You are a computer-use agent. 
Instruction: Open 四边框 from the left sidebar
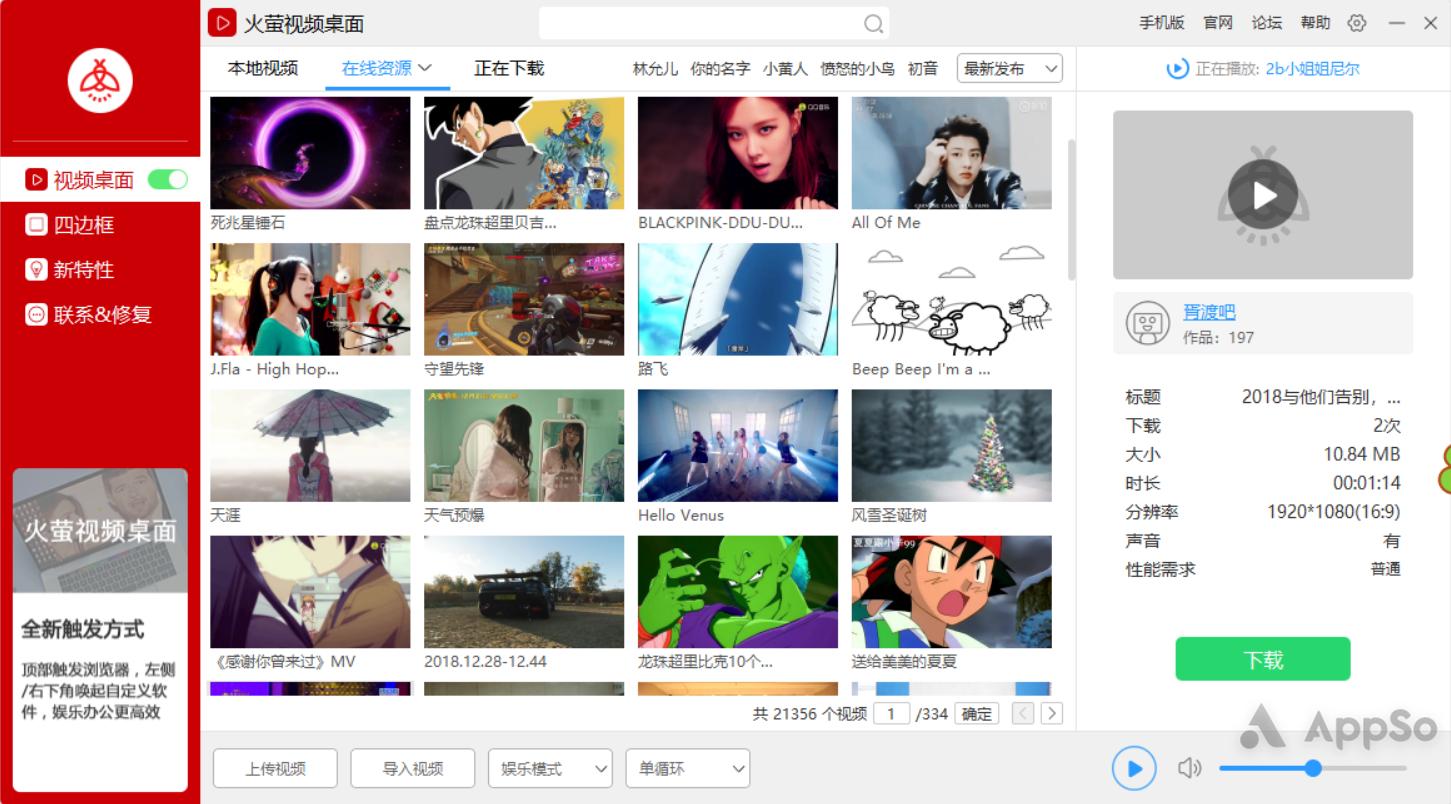pyautogui.click(x=87, y=224)
